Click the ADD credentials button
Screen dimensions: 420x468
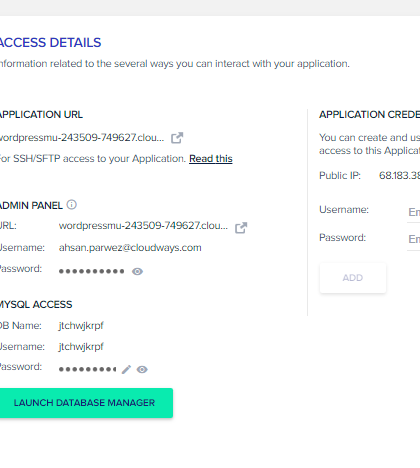pyautogui.click(x=353, y=278)
